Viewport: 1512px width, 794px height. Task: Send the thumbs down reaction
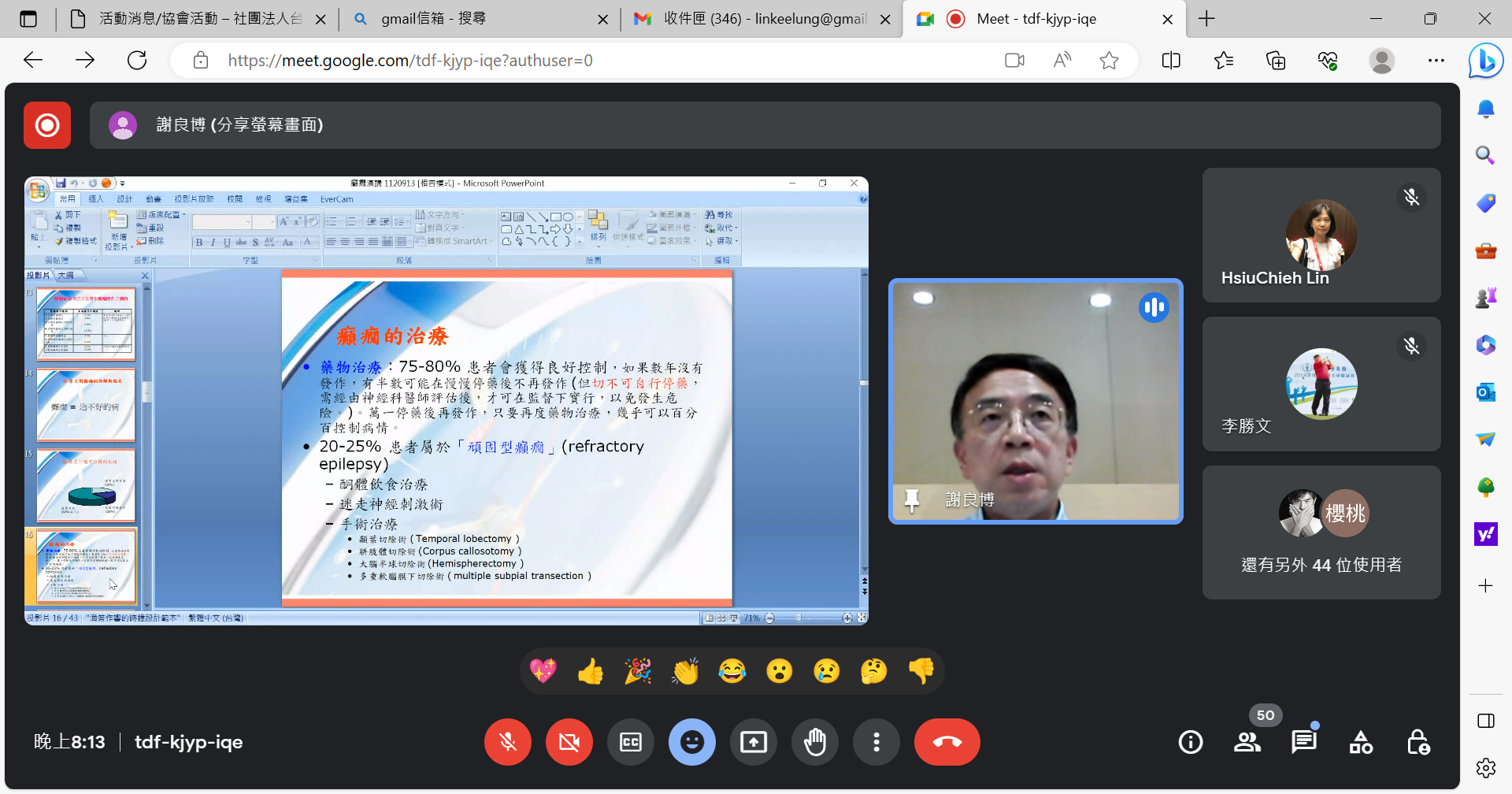[x=921, y=671]
